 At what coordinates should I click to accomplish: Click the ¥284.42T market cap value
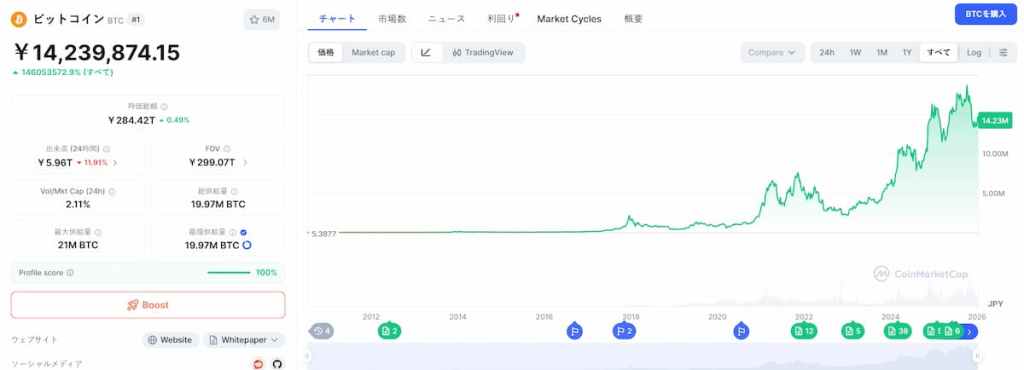coord(132,120)
